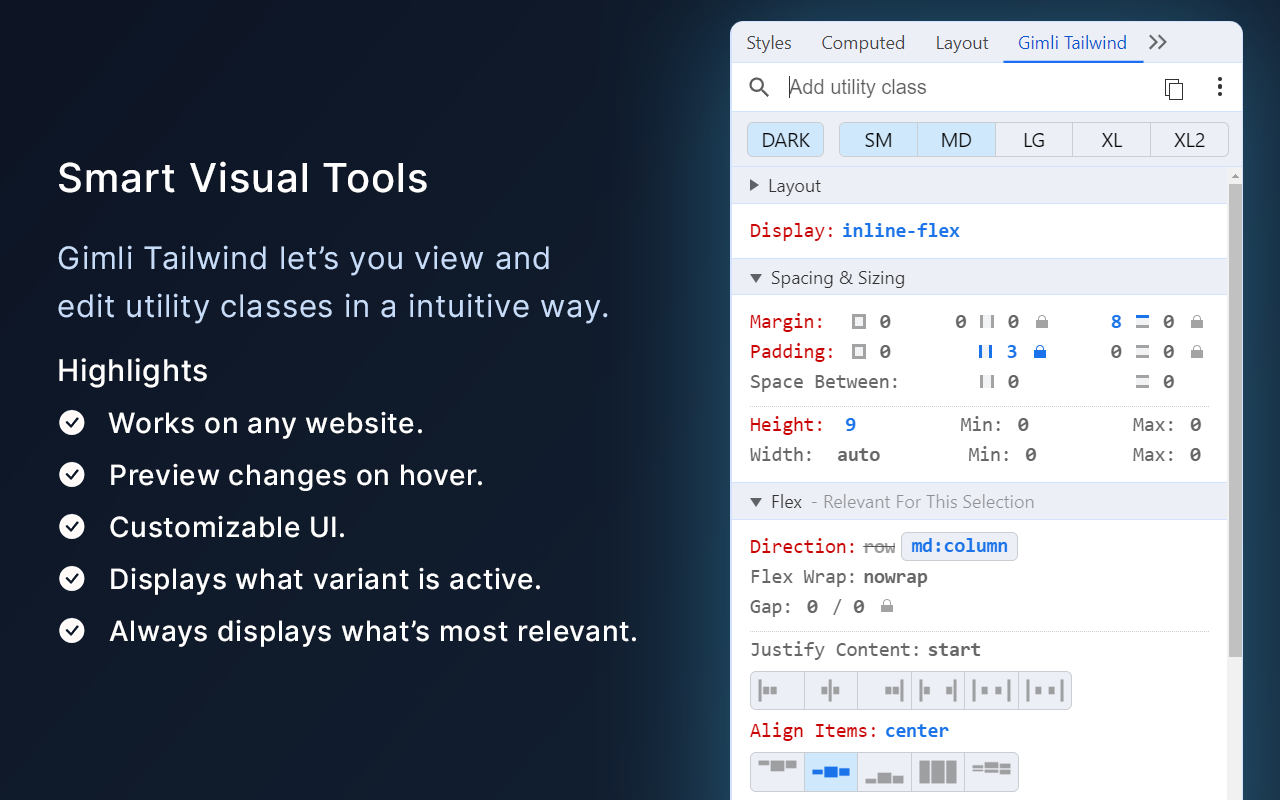This screenshot has width=1280, height=800.
Task: Click the md:column direction chip
Action: [x=960, y=547]
